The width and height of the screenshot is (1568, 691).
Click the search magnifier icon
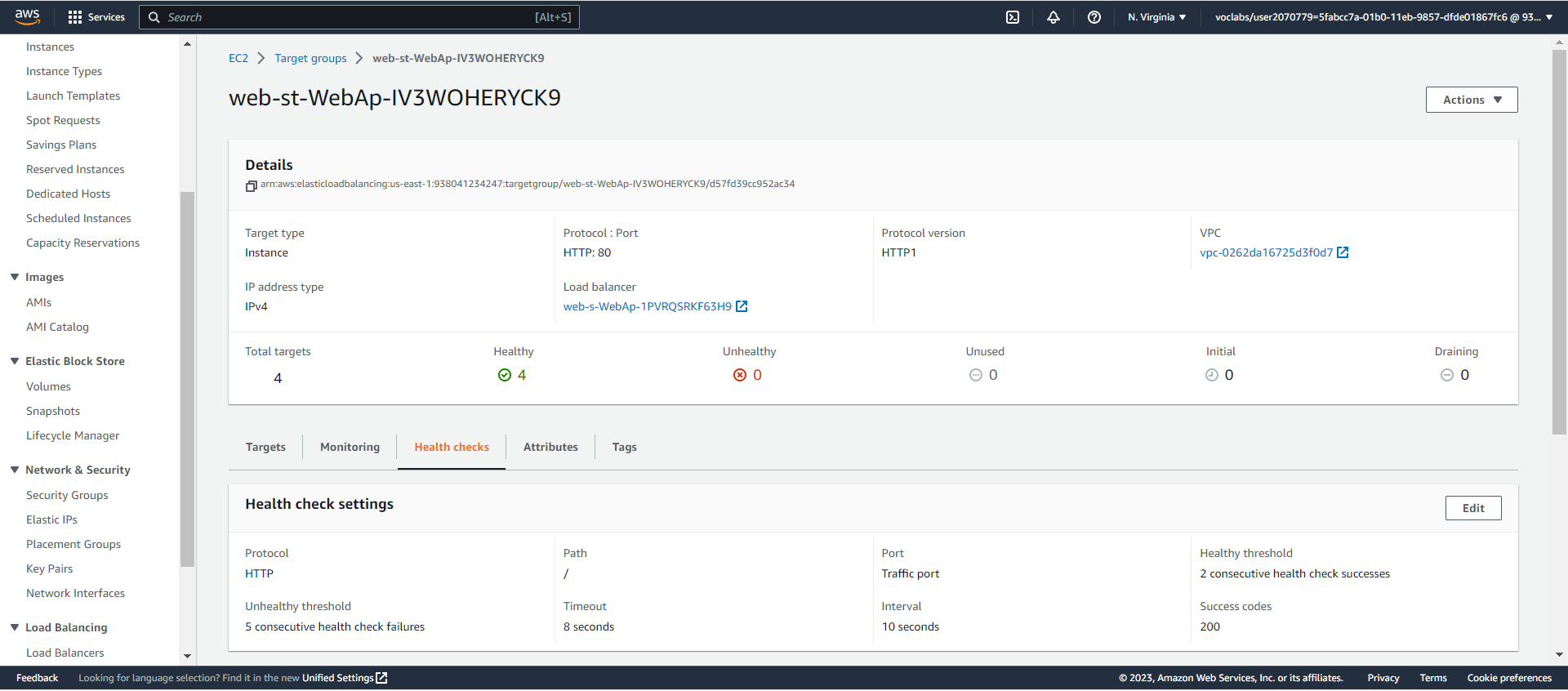154,17
